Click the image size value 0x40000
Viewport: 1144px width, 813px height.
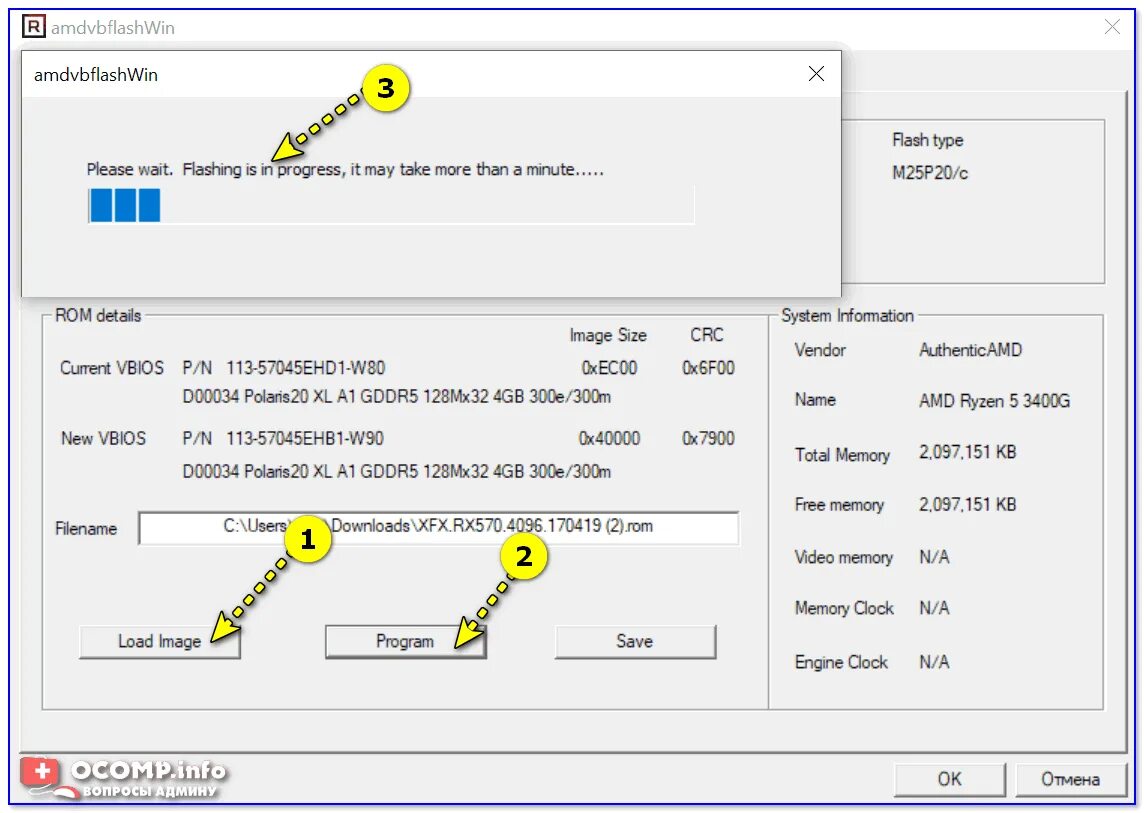[609, 439]
